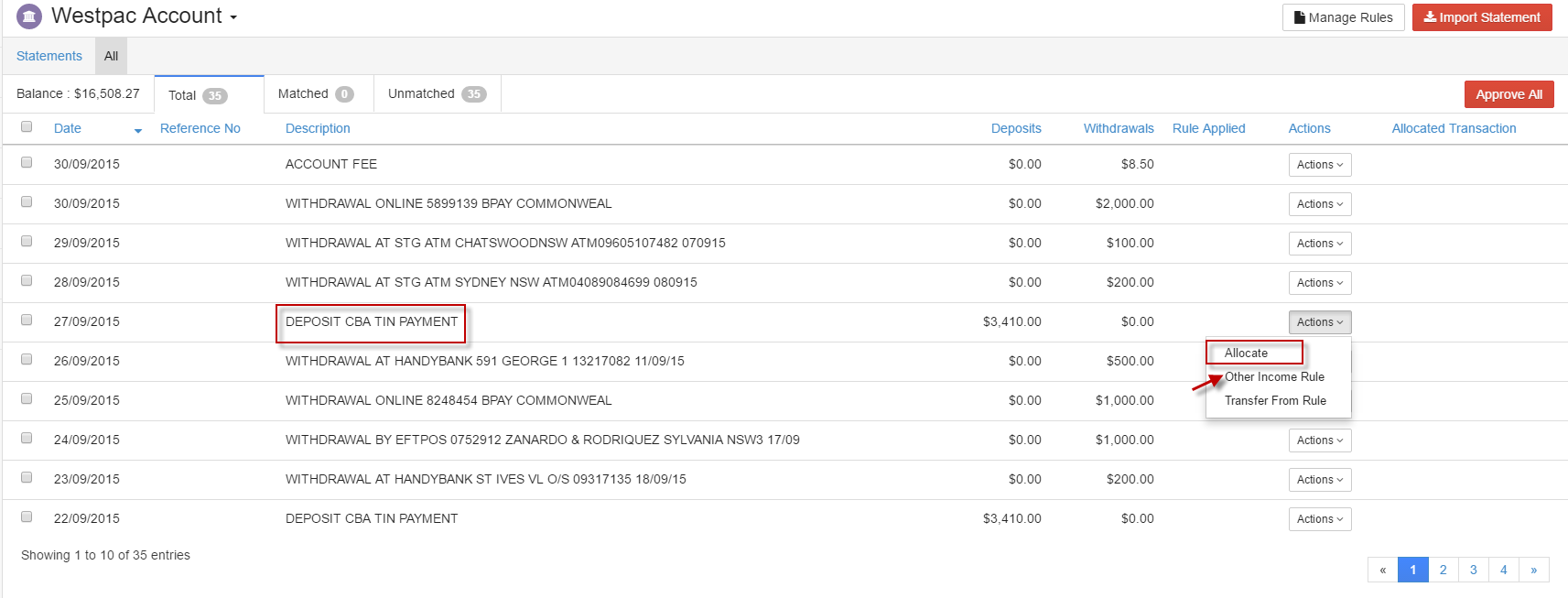Screen dimensions: 1568x598
Task: Click the $8.50 withdrawal amount
Action: (1138, 164)
